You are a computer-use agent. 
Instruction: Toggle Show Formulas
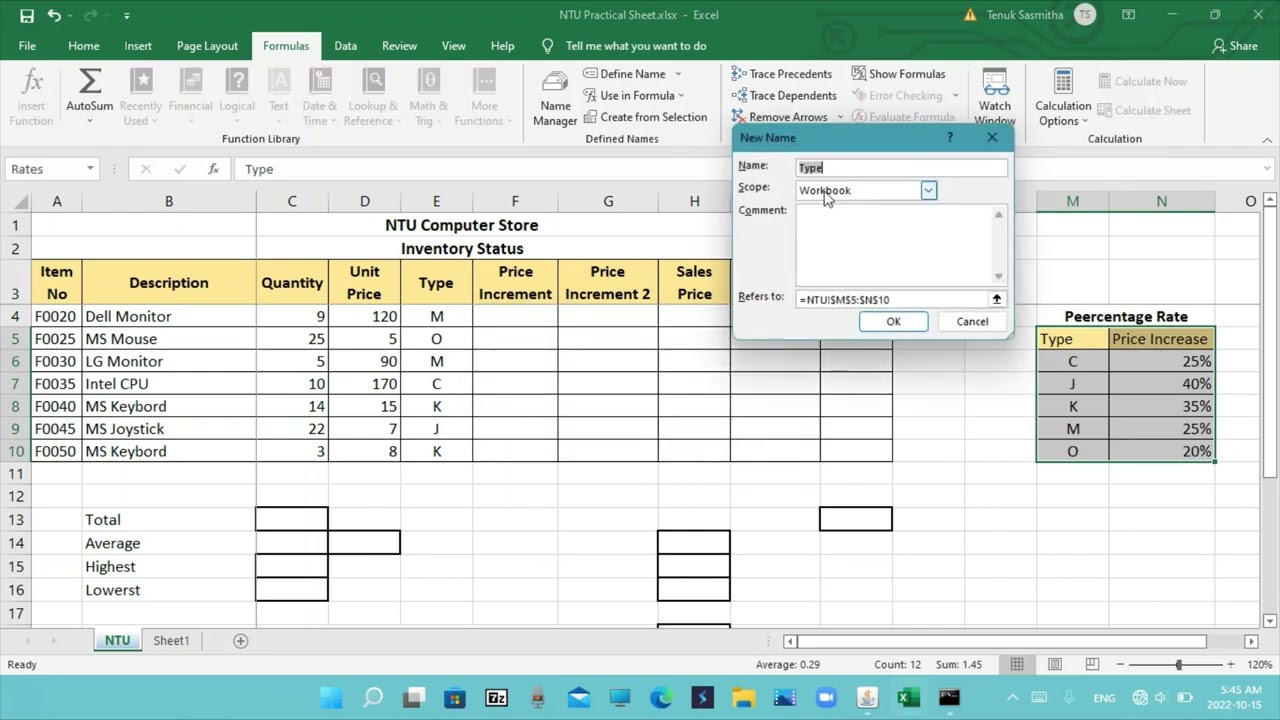click(898, 74)
